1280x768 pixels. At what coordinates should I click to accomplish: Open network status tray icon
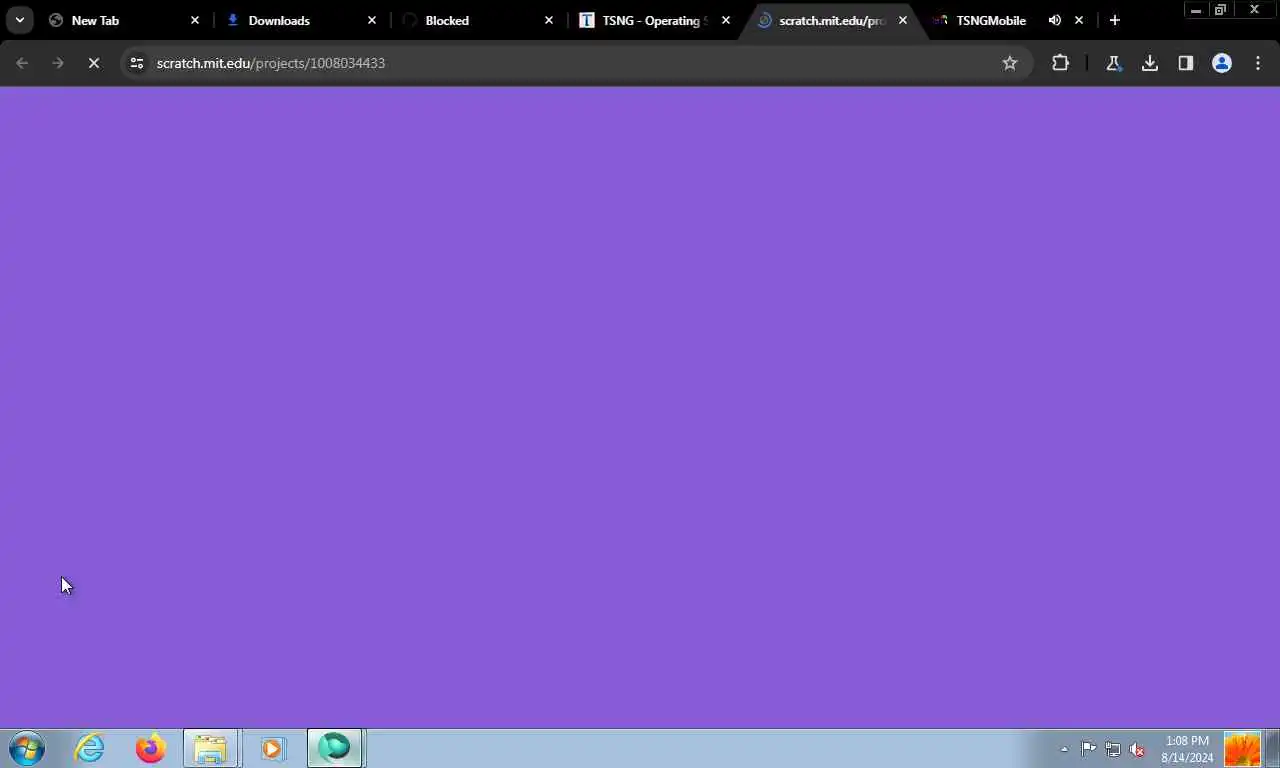point(1113,749)
